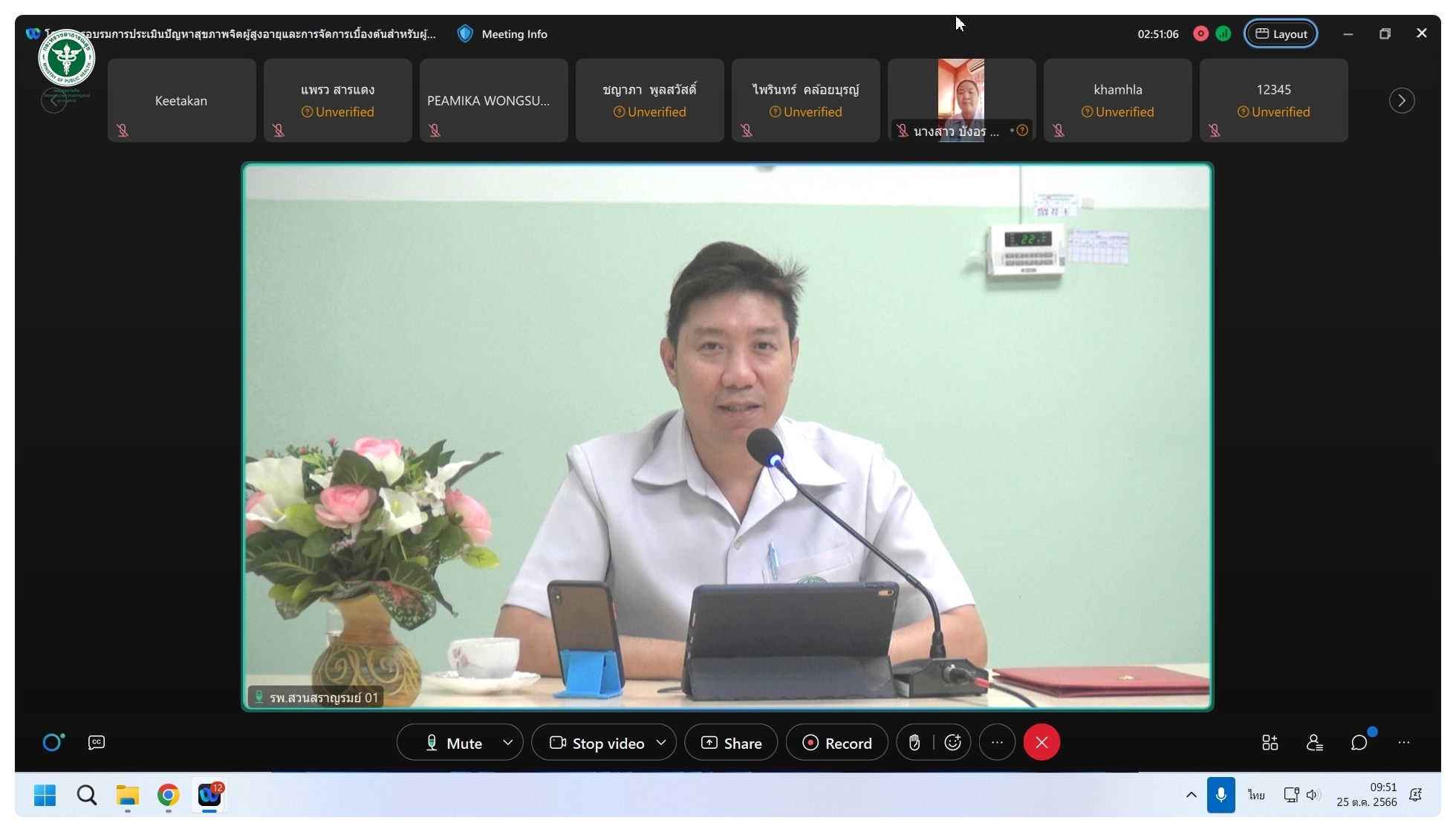Open Participants panel
The height and width of the screenshot is (832, 1456).
click(x=1315, y=742)
